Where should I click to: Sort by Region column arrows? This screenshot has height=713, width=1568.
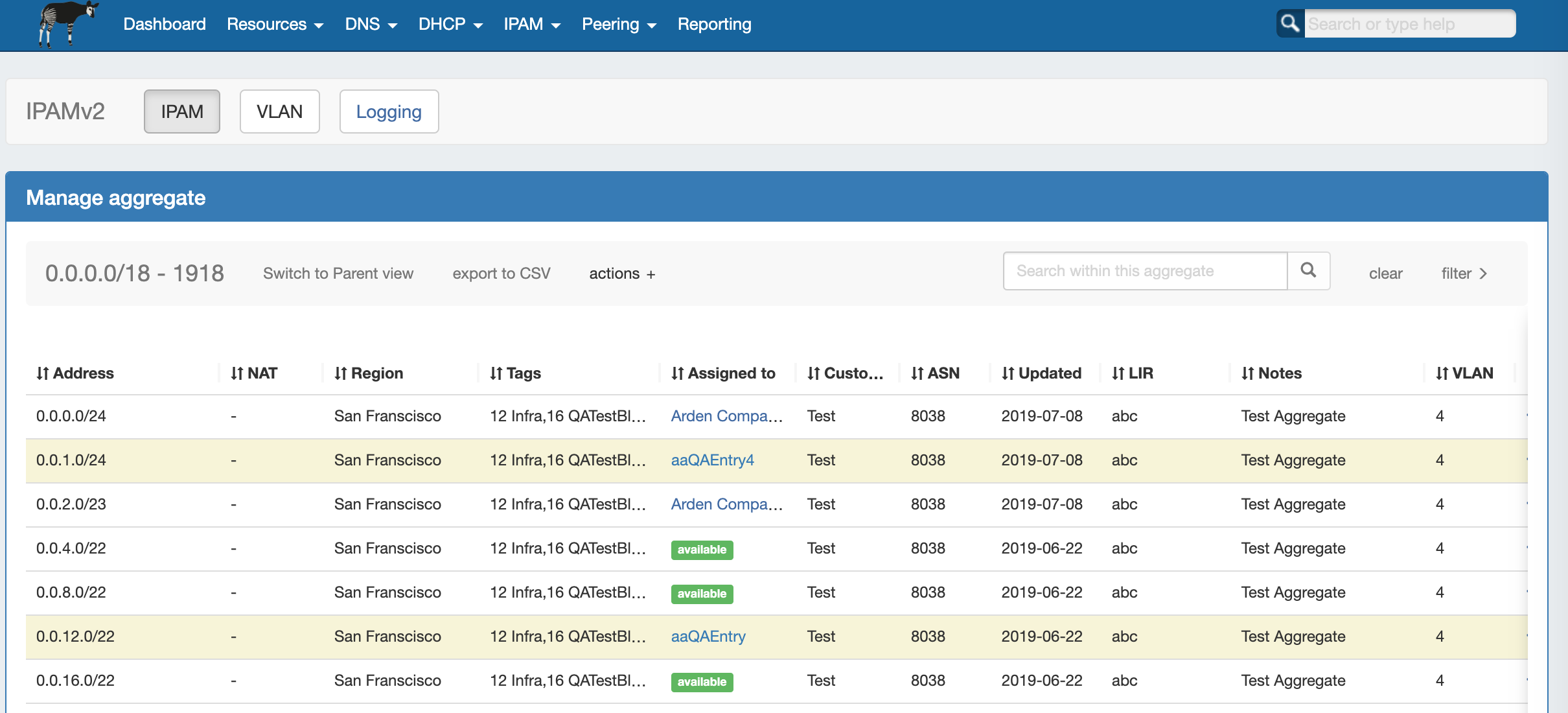click(341, 373)
